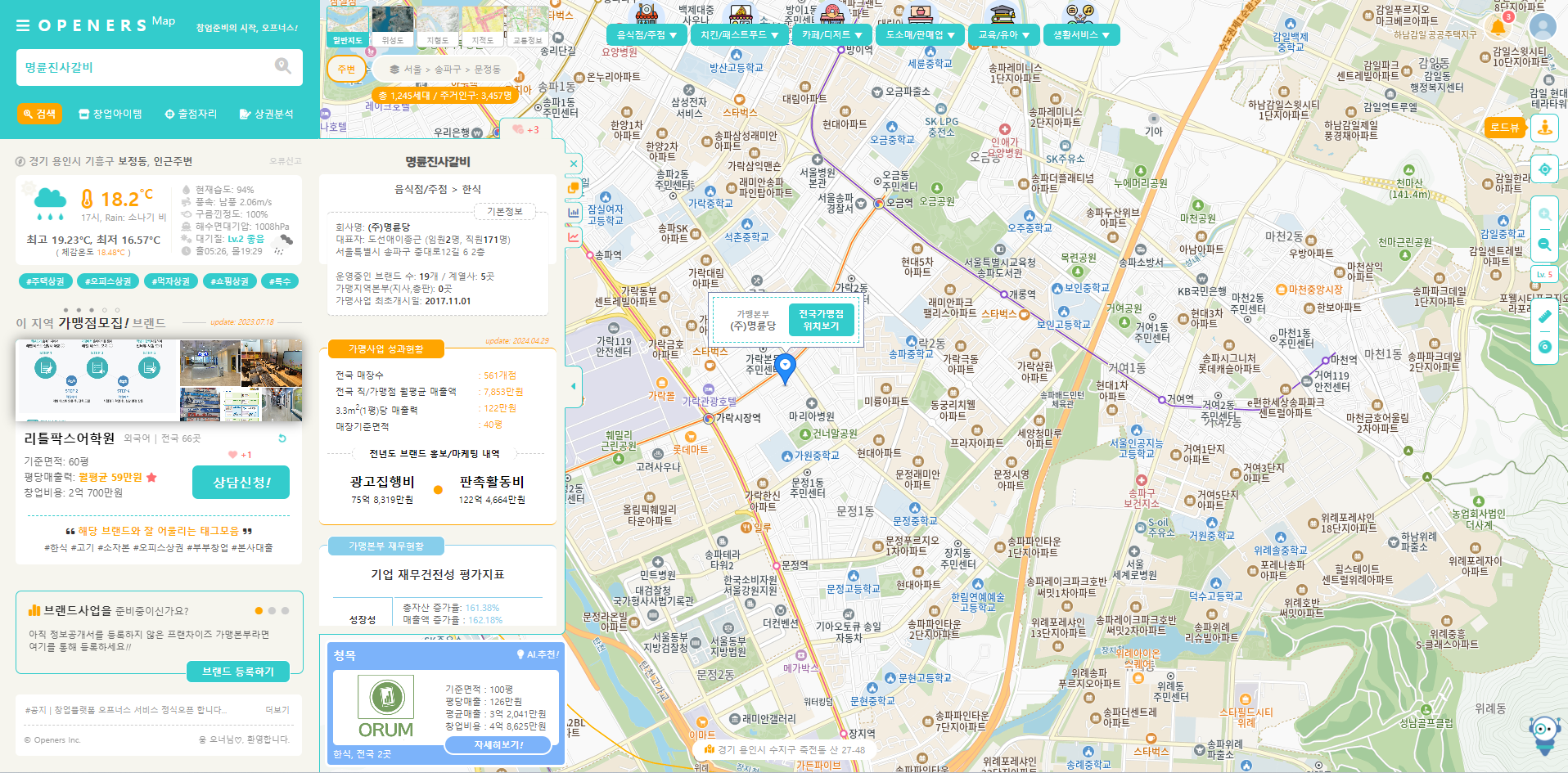Open line trend chart side tab icon

(x=574, y=237)
